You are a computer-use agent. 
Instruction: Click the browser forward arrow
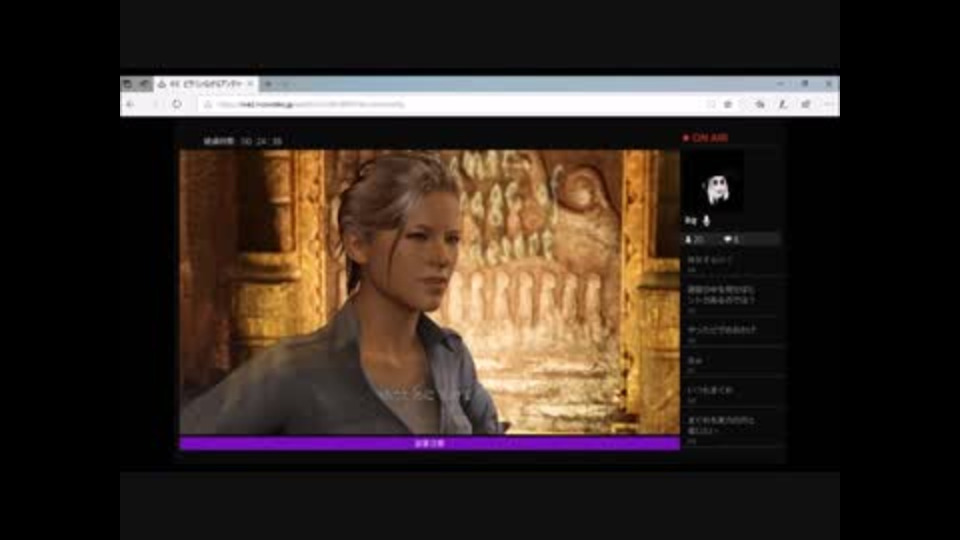click(x=154, y=105)
